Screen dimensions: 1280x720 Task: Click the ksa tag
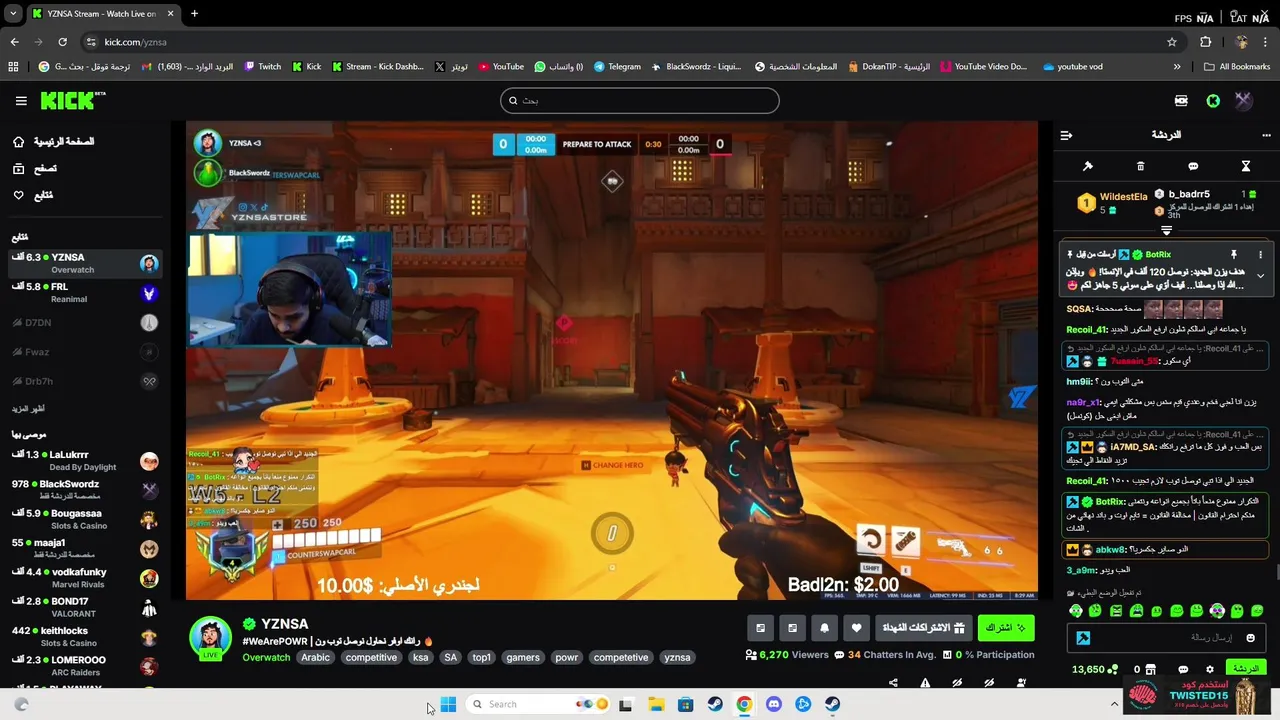pyautogui.click(x=420, y=658)
